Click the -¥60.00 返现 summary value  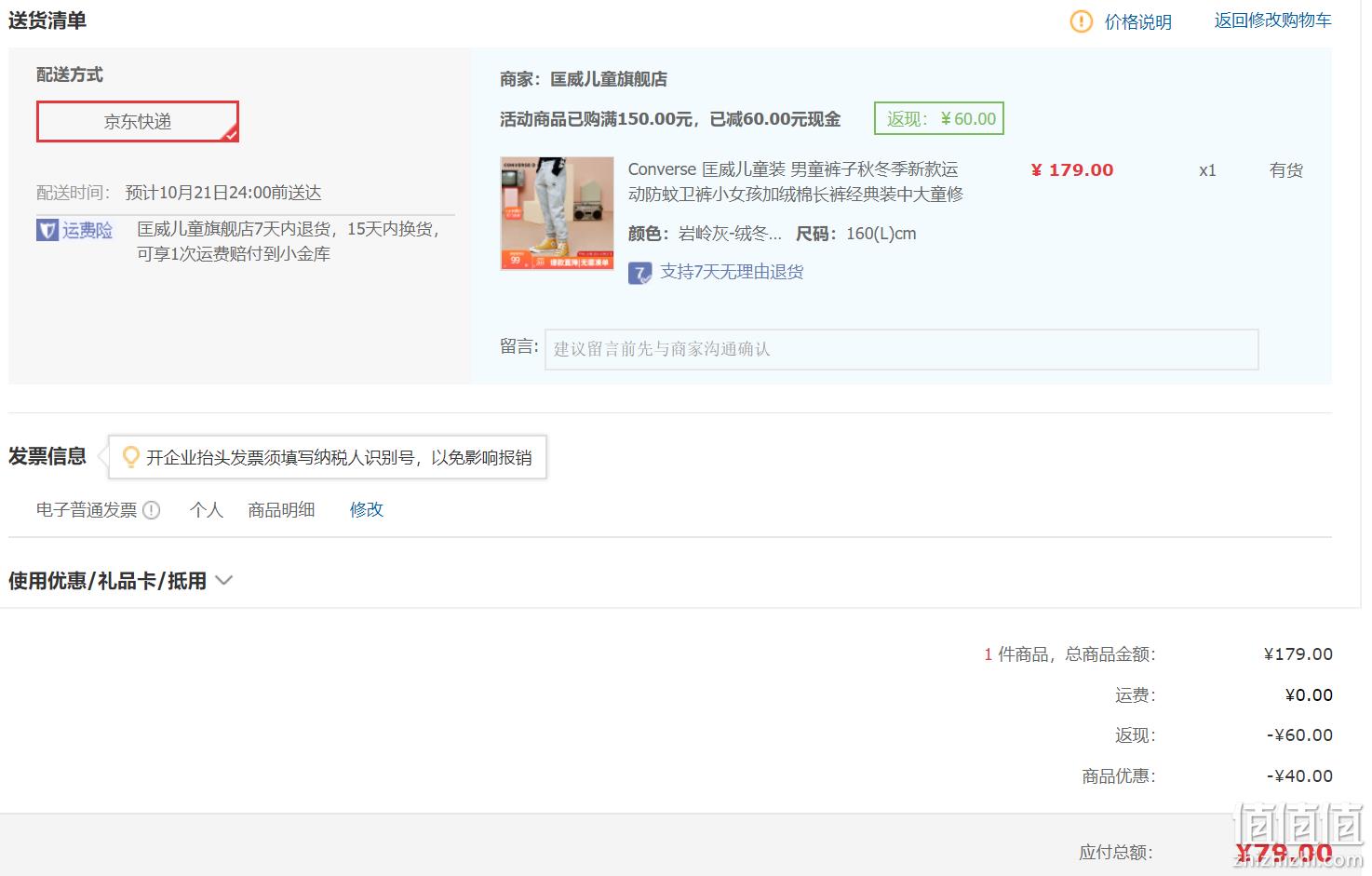click(x=1299, y=734)
